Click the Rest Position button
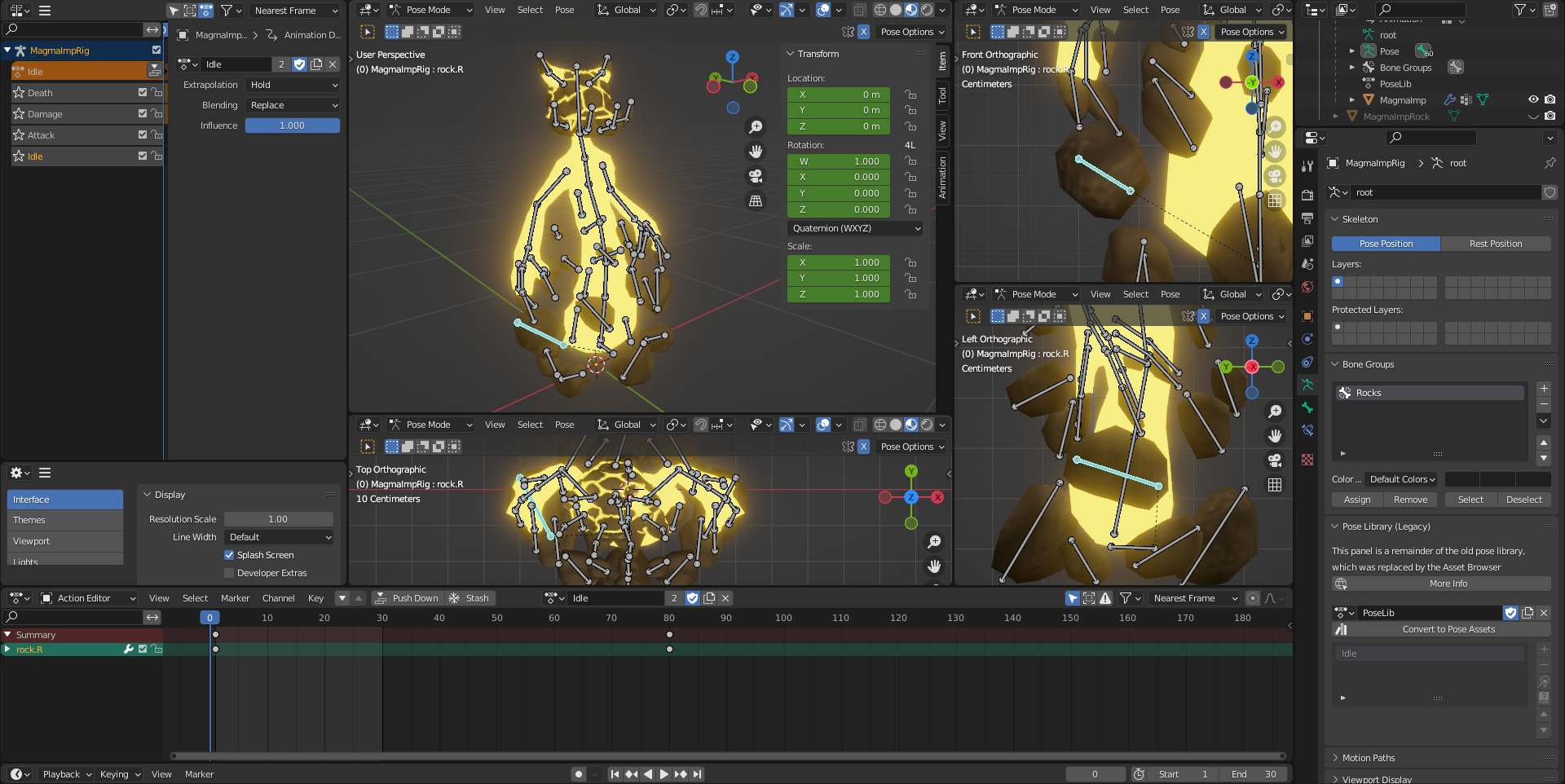This screenshot has height=784, width=1565. [x=1495, y=244]
